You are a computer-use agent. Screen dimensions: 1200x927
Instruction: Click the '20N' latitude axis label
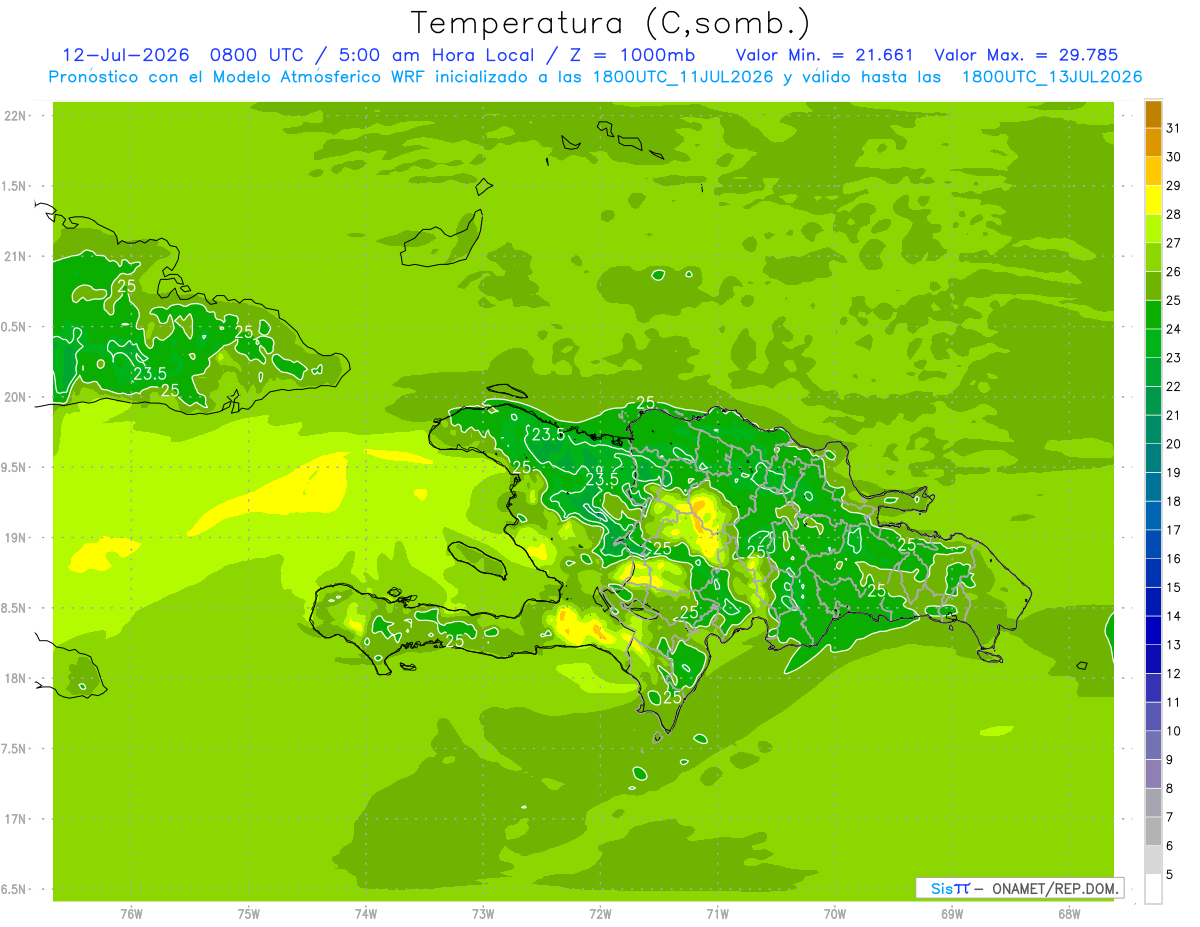click(x=15, y=397)
